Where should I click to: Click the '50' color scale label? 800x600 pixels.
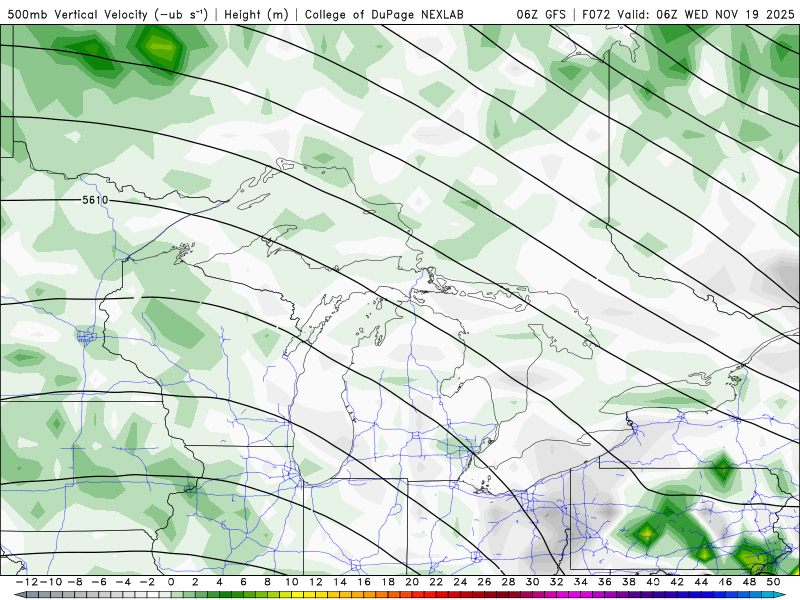pyautogui.click(x=773, y=582)
